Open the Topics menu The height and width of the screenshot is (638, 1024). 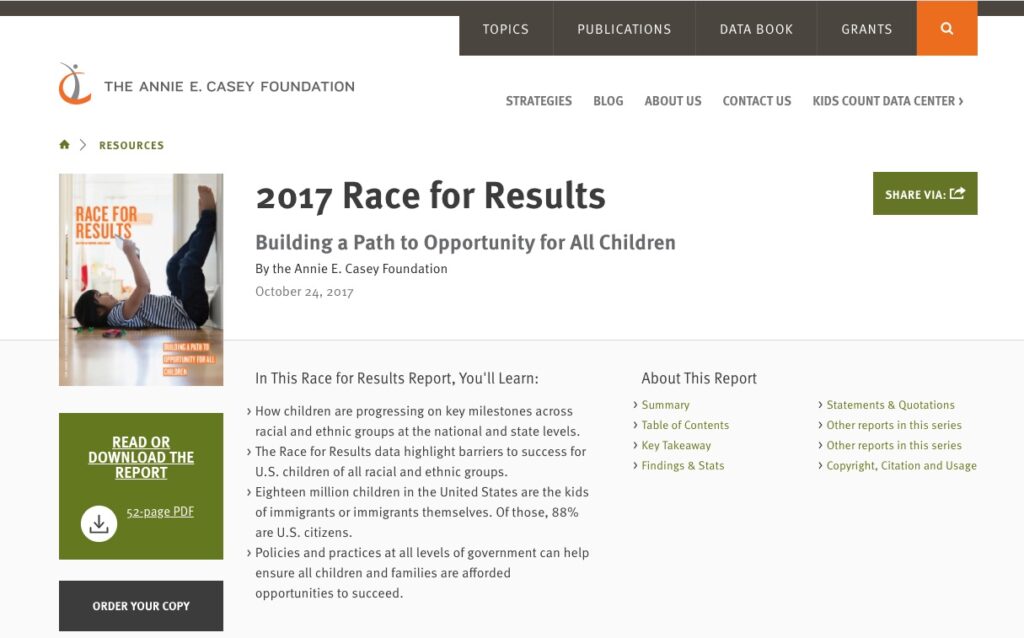[x=505, y=29]
